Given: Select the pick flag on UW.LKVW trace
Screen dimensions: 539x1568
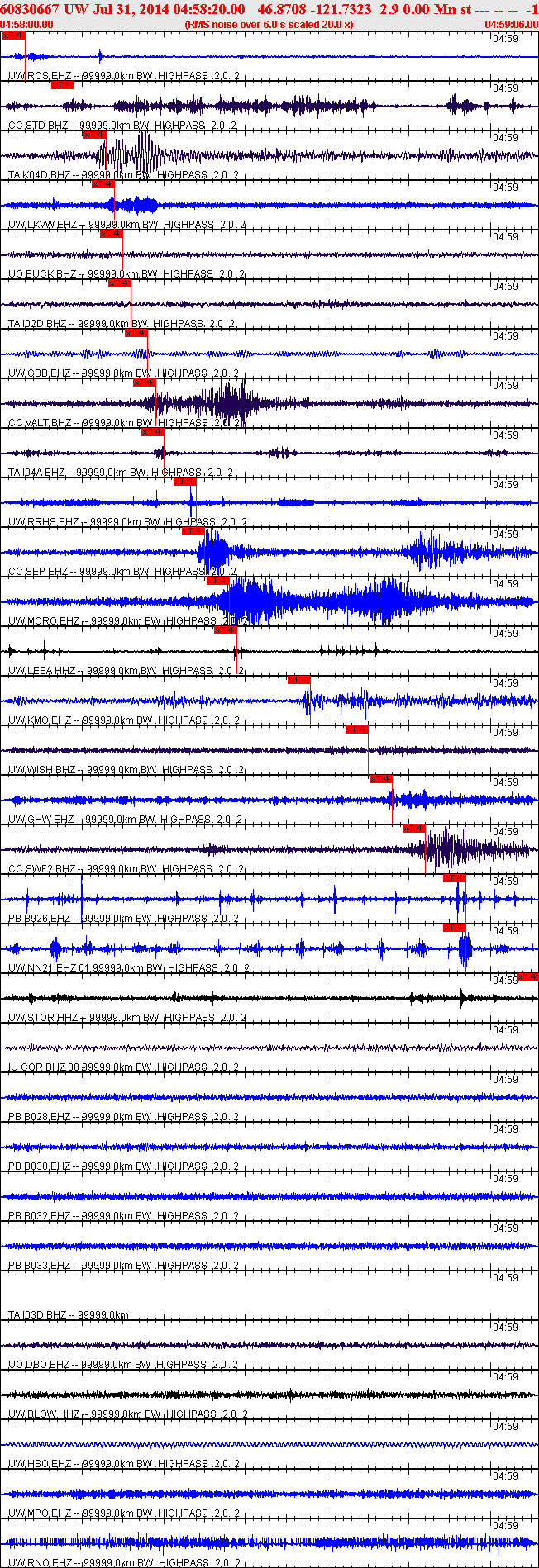Looking at the screenshot, I should 103,184.
